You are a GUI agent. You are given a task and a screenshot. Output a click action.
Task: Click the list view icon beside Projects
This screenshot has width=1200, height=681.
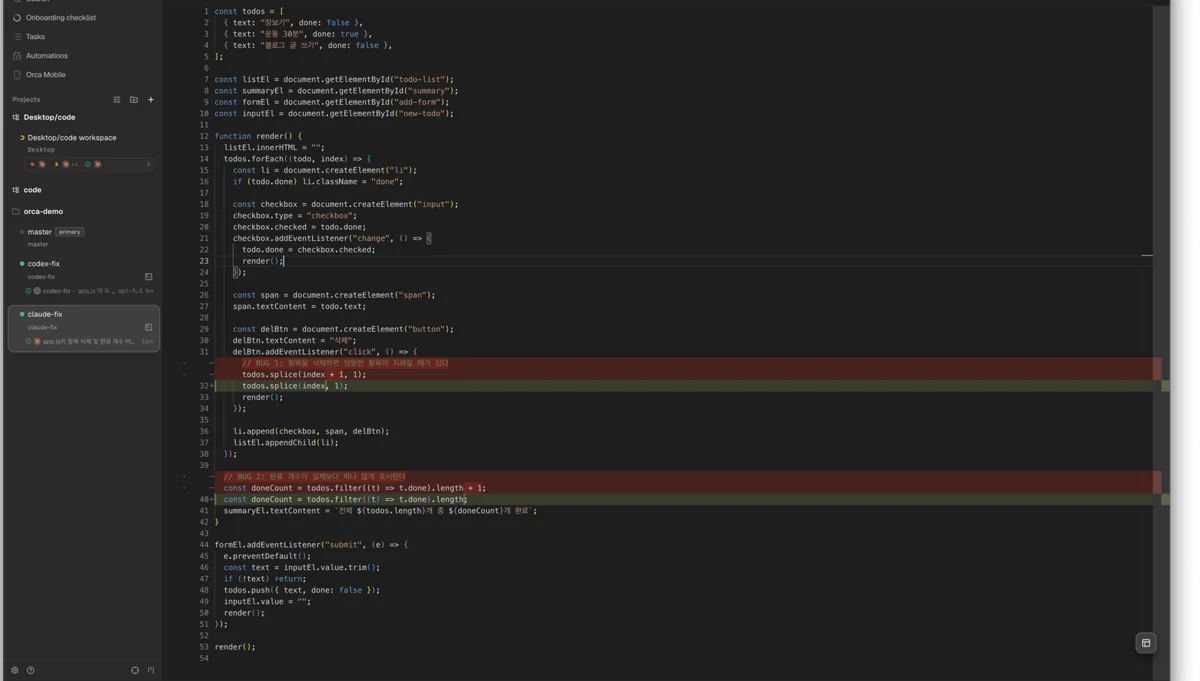(117, 100)
